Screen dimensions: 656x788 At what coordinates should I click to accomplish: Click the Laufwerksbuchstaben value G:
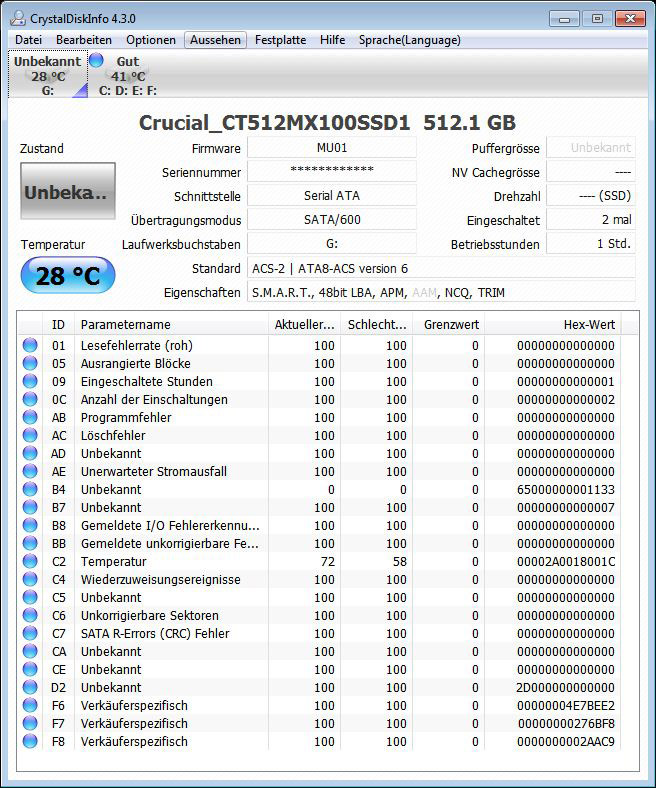tap(332, 244)
